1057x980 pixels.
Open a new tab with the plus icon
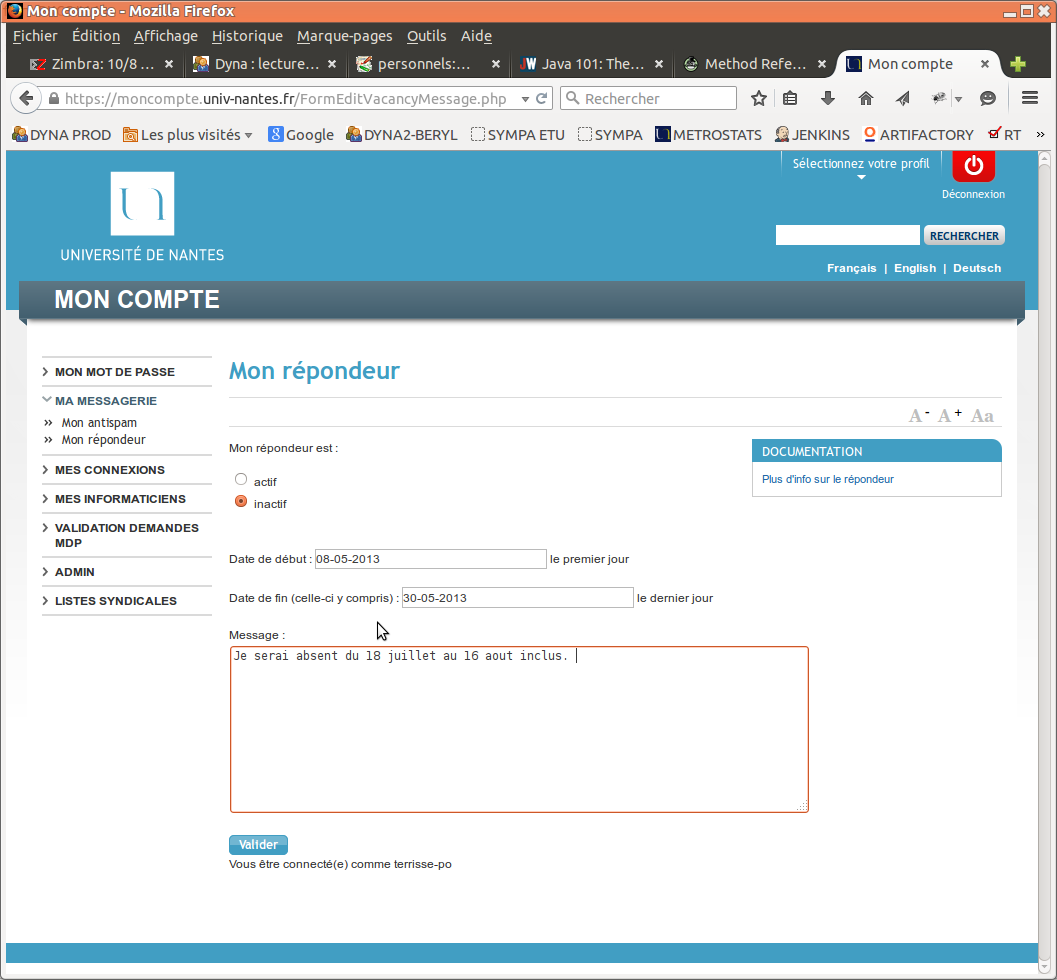(x=1017, y=63)
